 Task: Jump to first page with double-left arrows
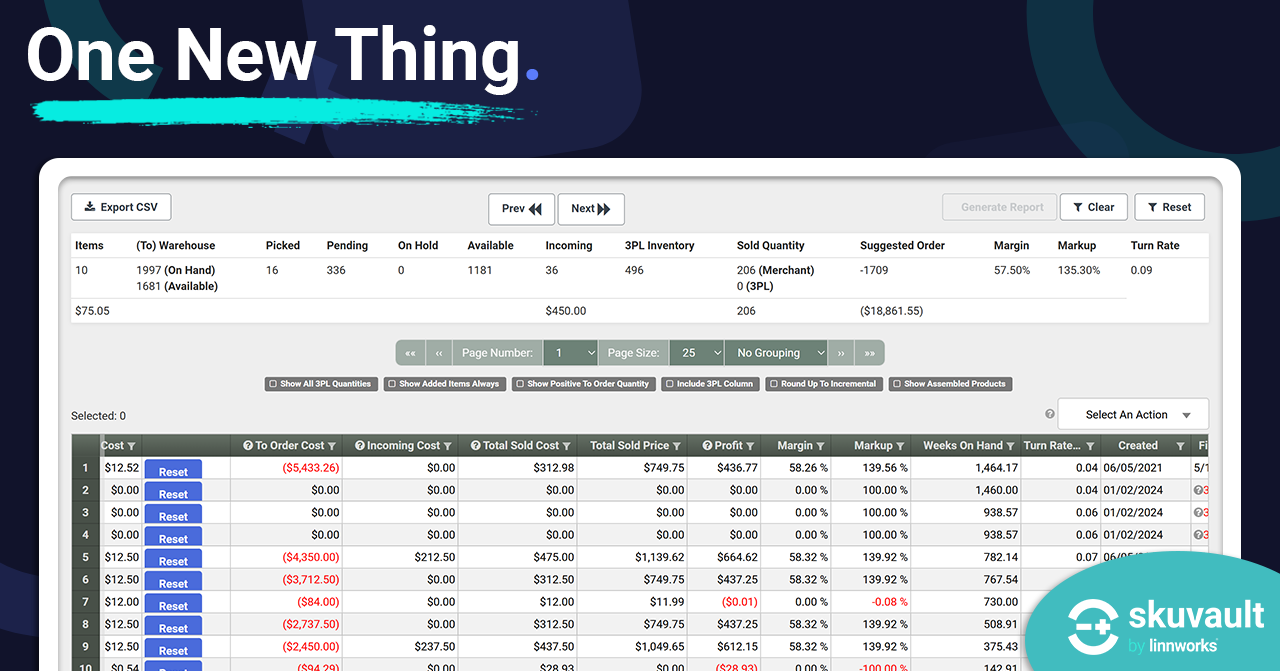(410, 353)
